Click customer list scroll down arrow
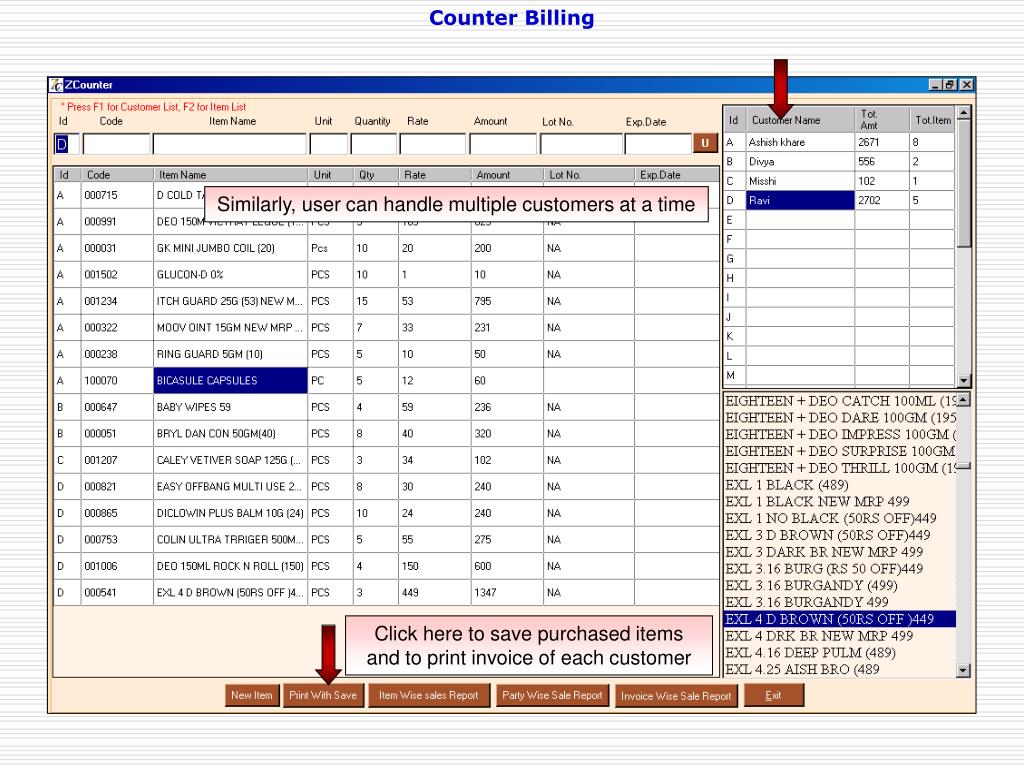Screen dimensions: 1024x768 (x=963, y=380)
